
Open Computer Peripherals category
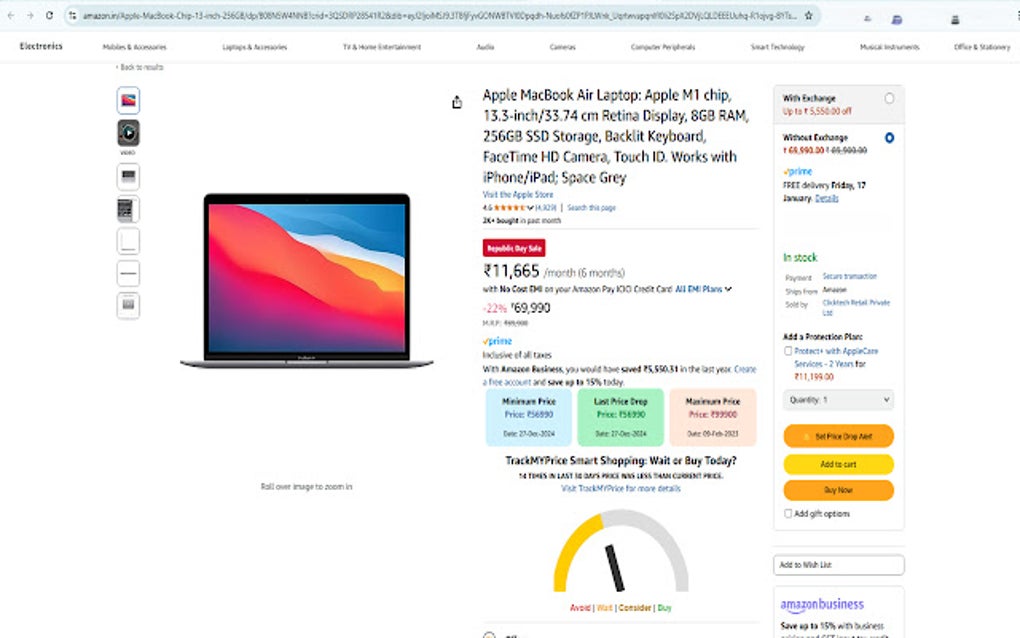(663, 47)
